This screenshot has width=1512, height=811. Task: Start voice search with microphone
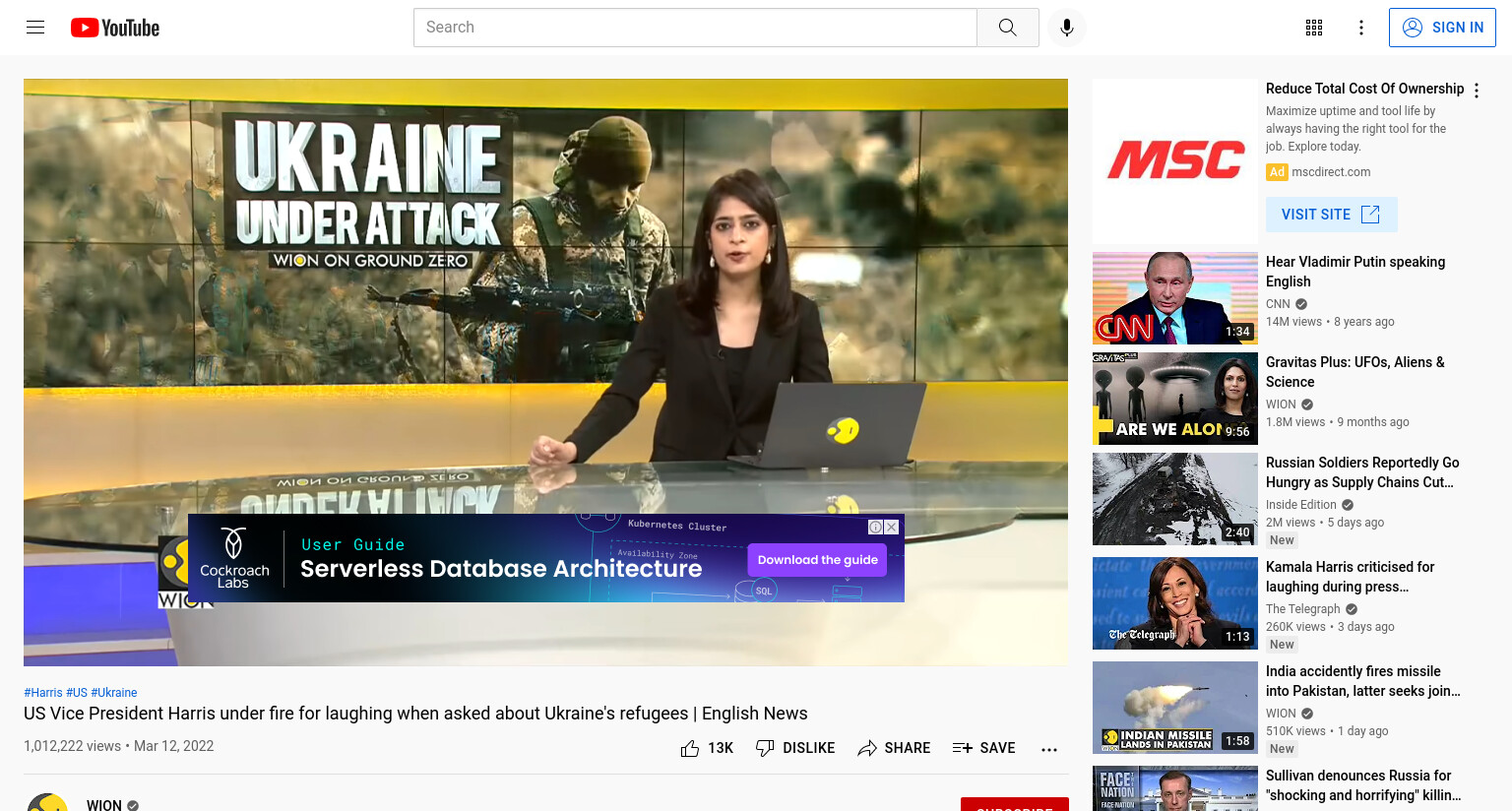point(1067,28)
